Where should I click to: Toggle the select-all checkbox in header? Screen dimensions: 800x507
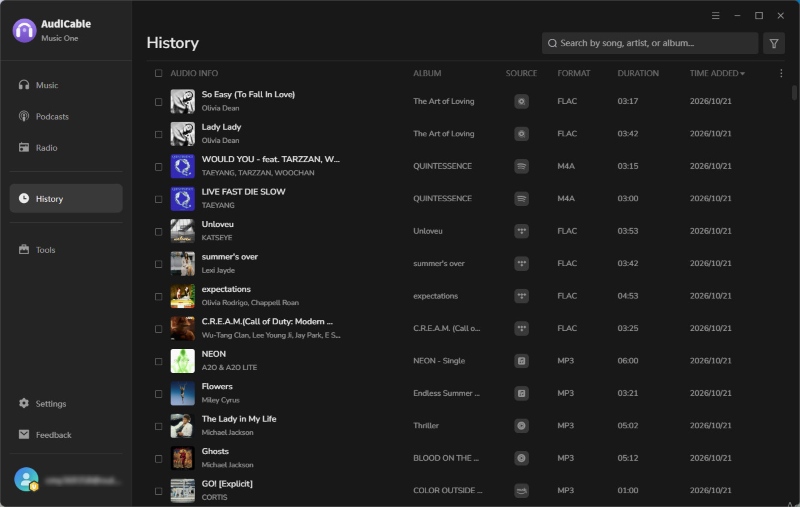pos(159,73)
